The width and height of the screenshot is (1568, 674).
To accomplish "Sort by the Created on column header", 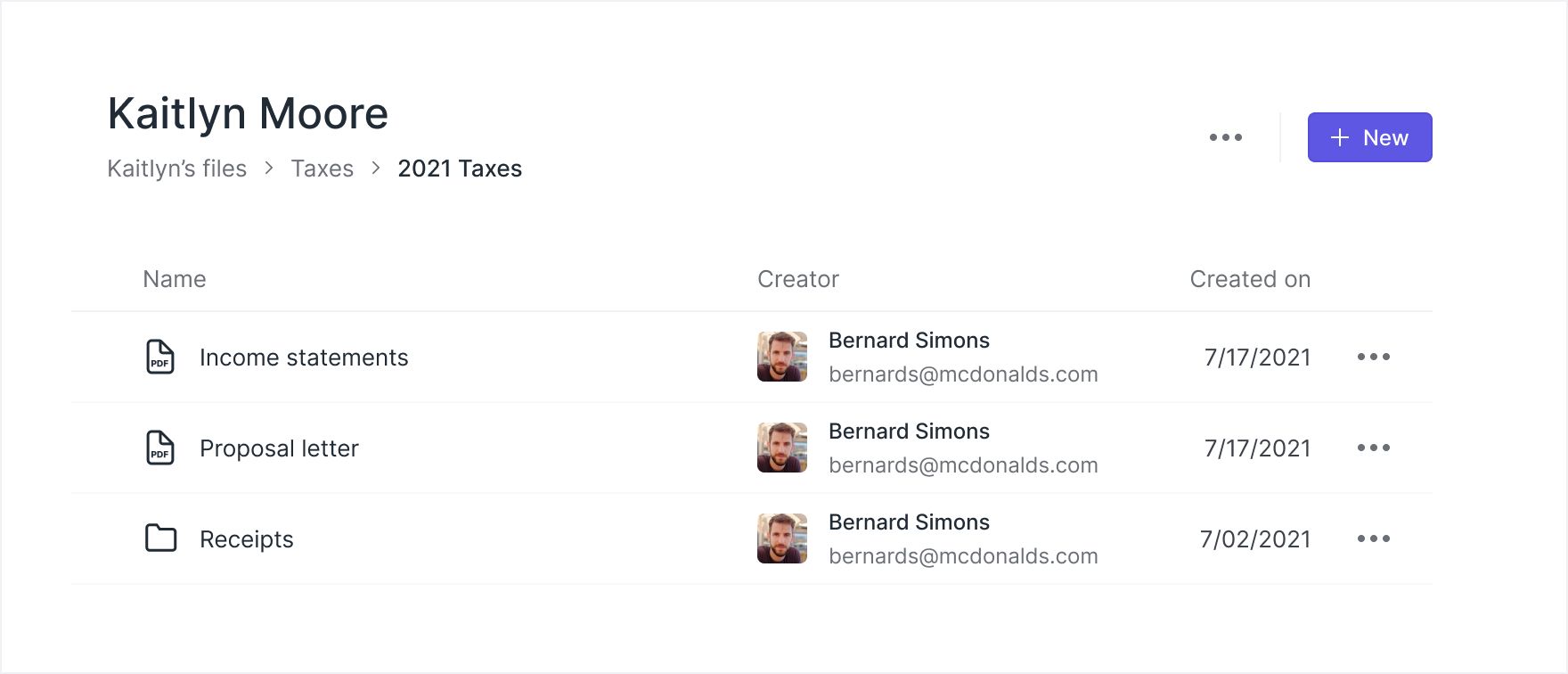I will tap(1250, 279).
